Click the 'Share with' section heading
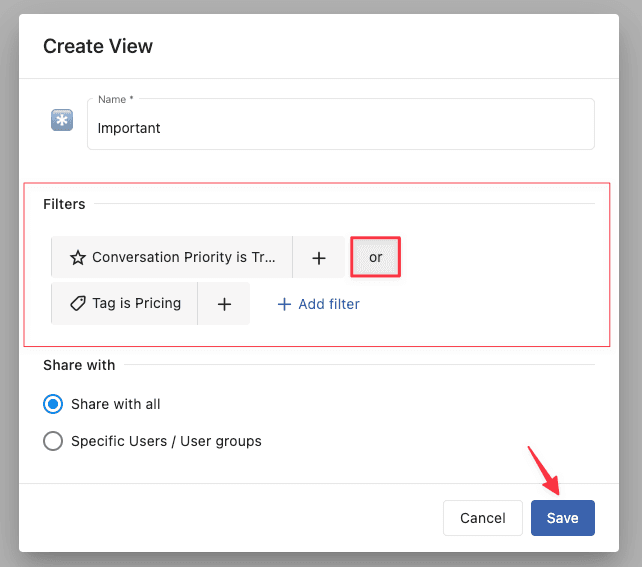The image size is (642, 567). (79, 365)
